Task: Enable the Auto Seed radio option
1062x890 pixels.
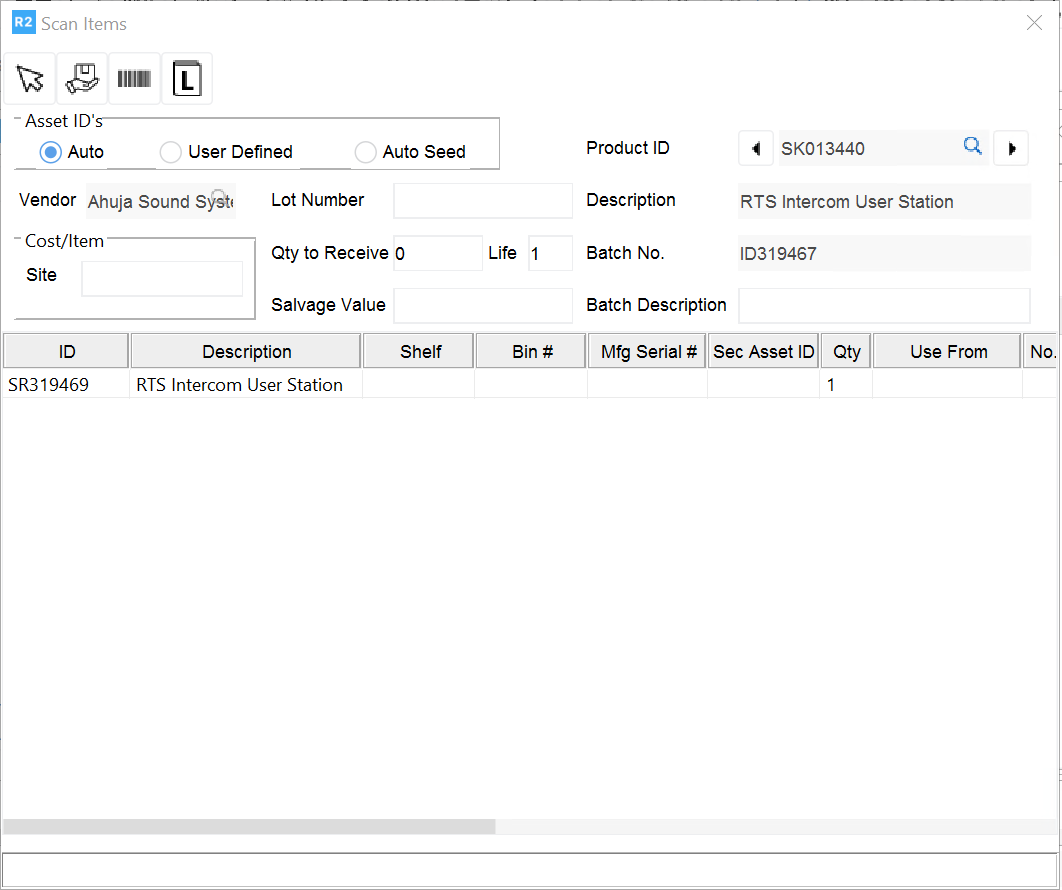Action: point(366,152)
